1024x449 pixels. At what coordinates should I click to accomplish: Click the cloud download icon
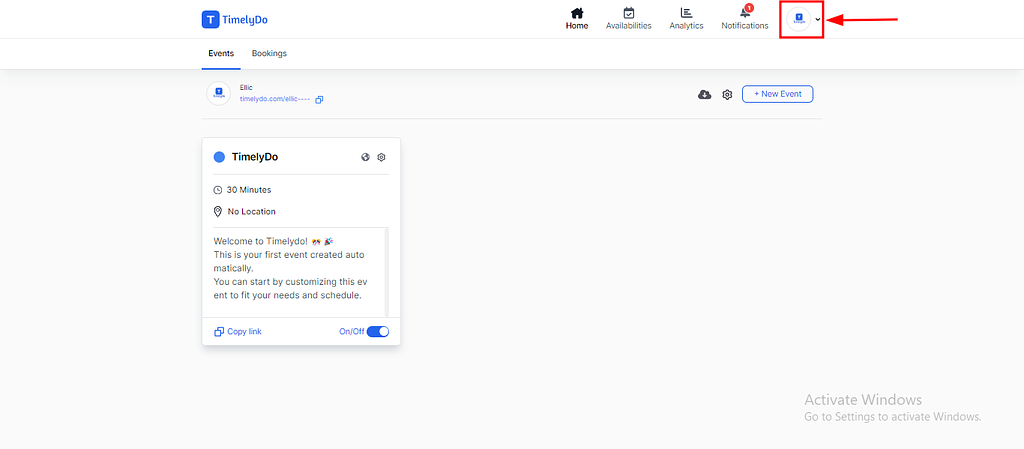(705, 95)
